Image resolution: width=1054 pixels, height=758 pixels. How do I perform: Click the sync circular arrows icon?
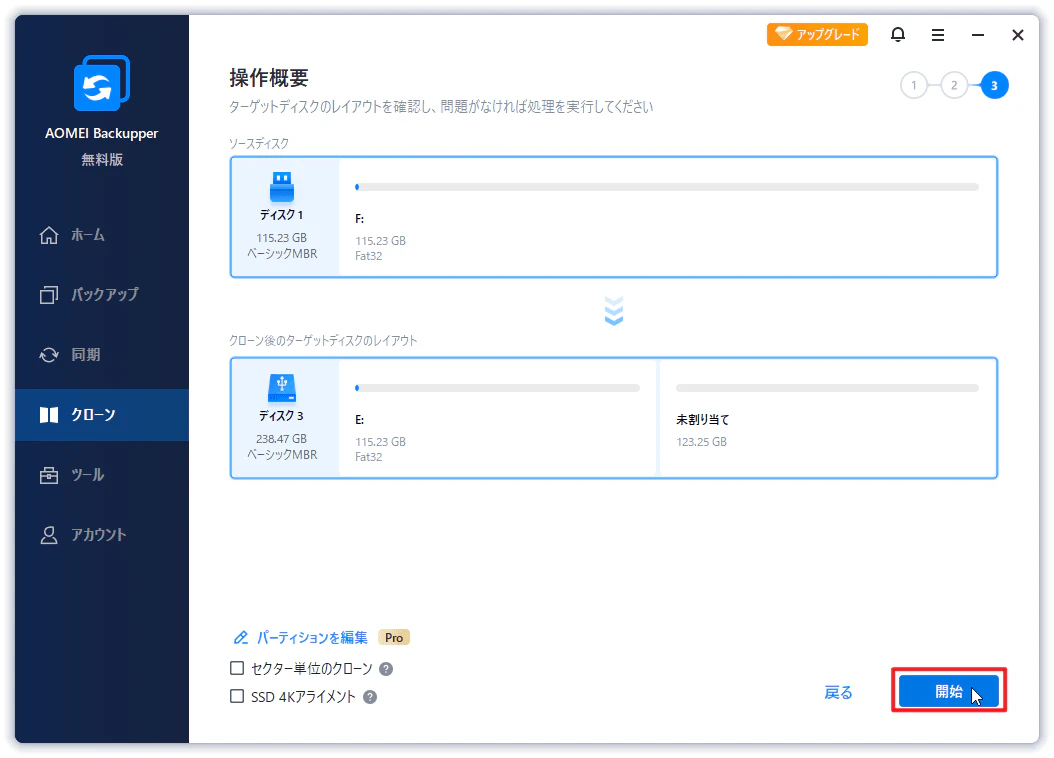48,355
